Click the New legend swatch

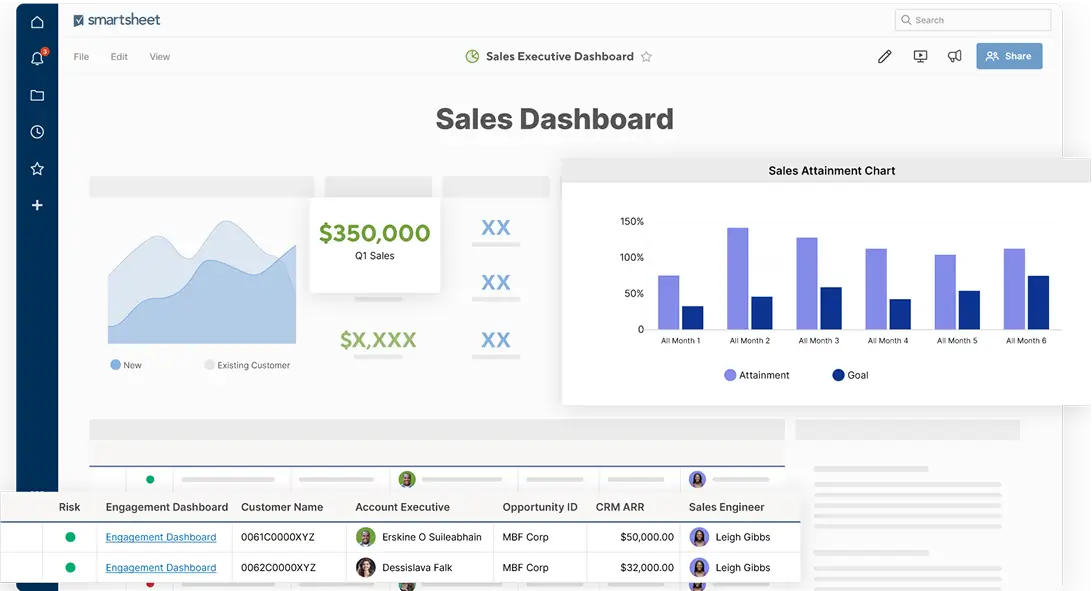(116, 365)
